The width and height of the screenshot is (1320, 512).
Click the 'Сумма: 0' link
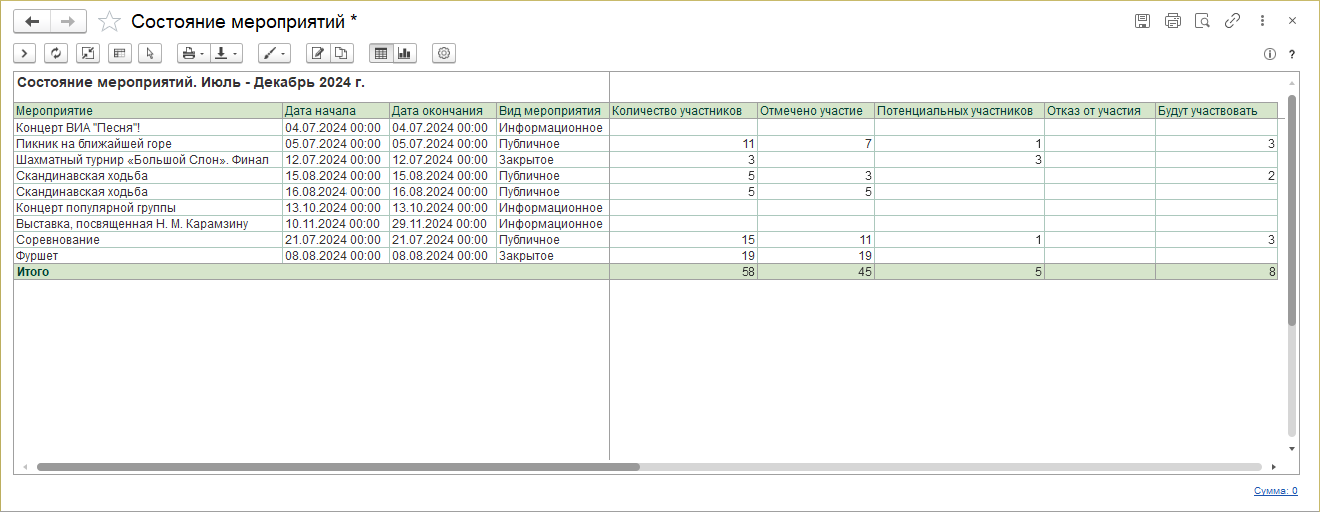pyautogui.click(x=1275, y=491)
